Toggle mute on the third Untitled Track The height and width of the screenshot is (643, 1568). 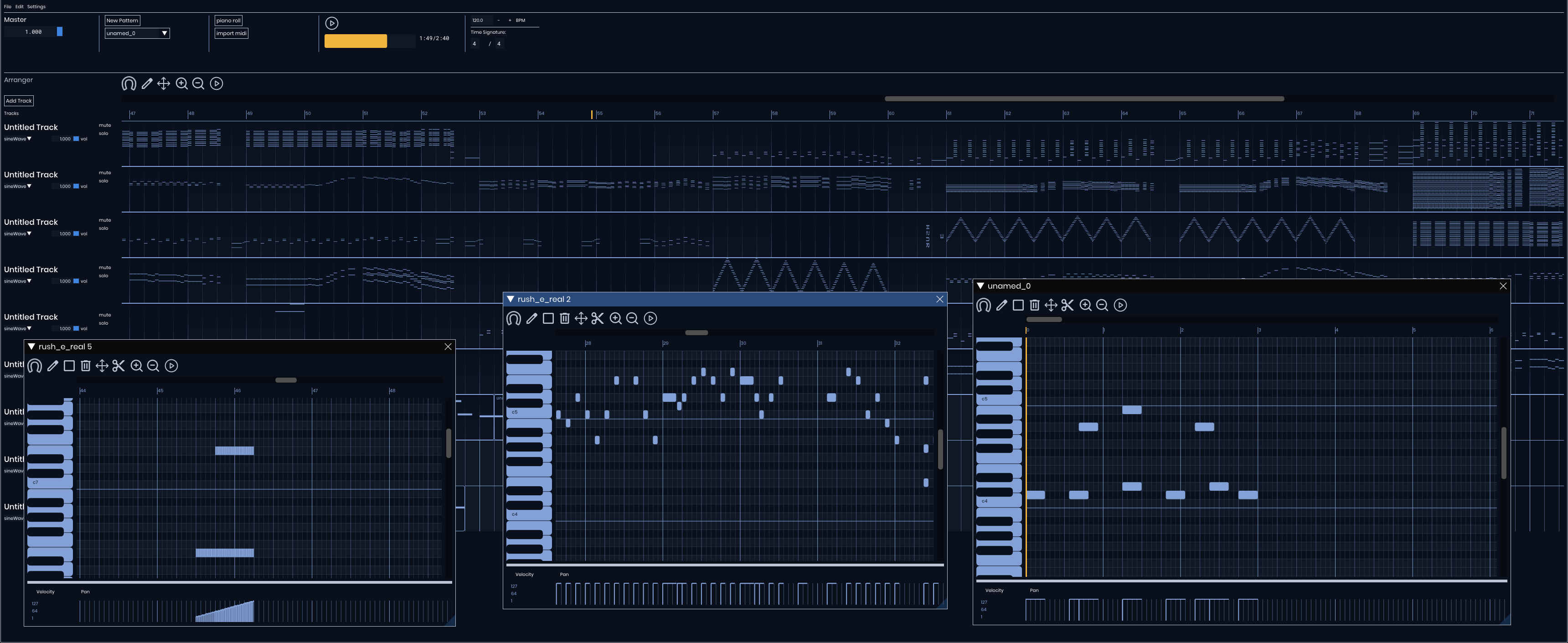coord(105,219)
